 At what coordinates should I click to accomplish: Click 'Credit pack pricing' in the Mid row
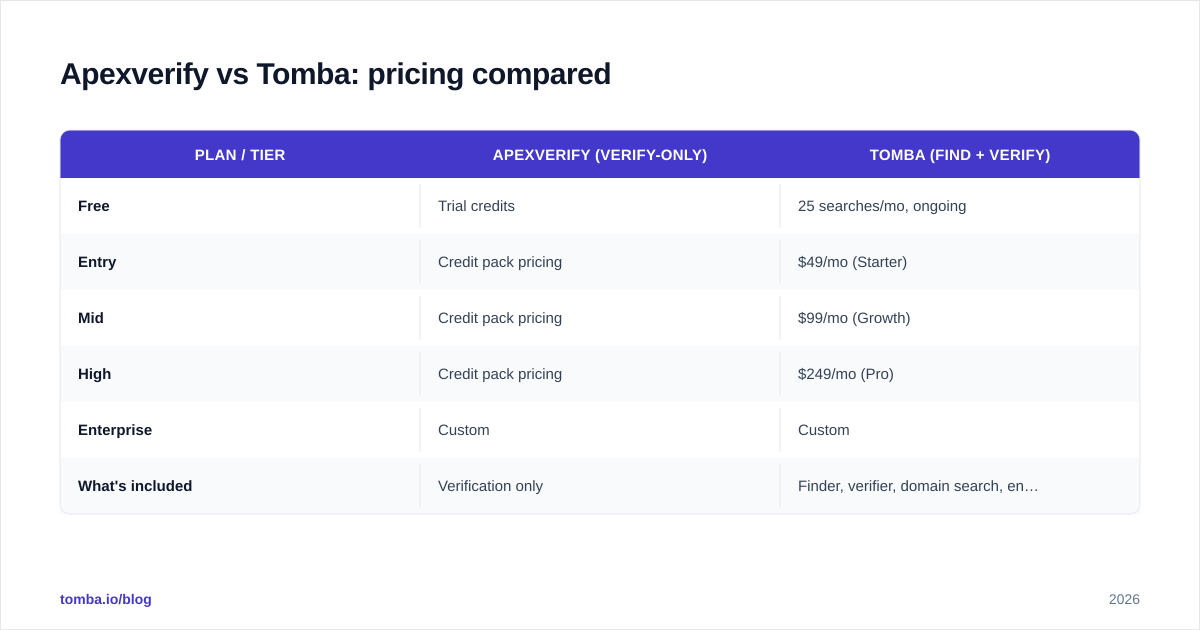(500, 318)
